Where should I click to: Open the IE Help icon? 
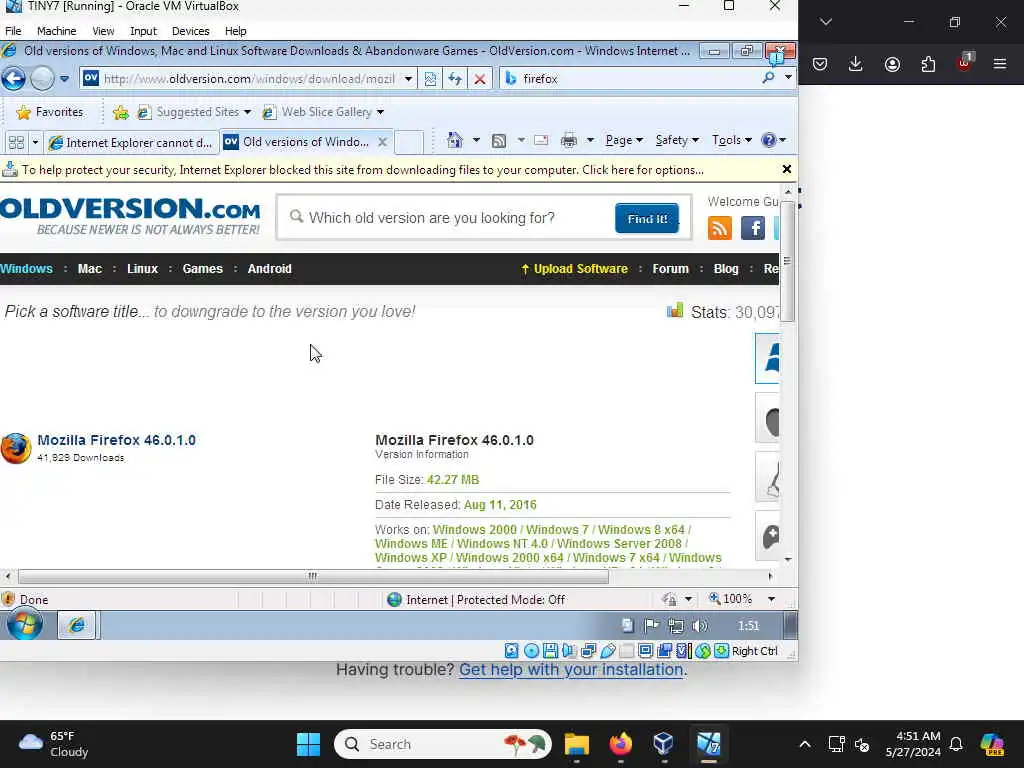pyautogui.click(x=769, y=140)
